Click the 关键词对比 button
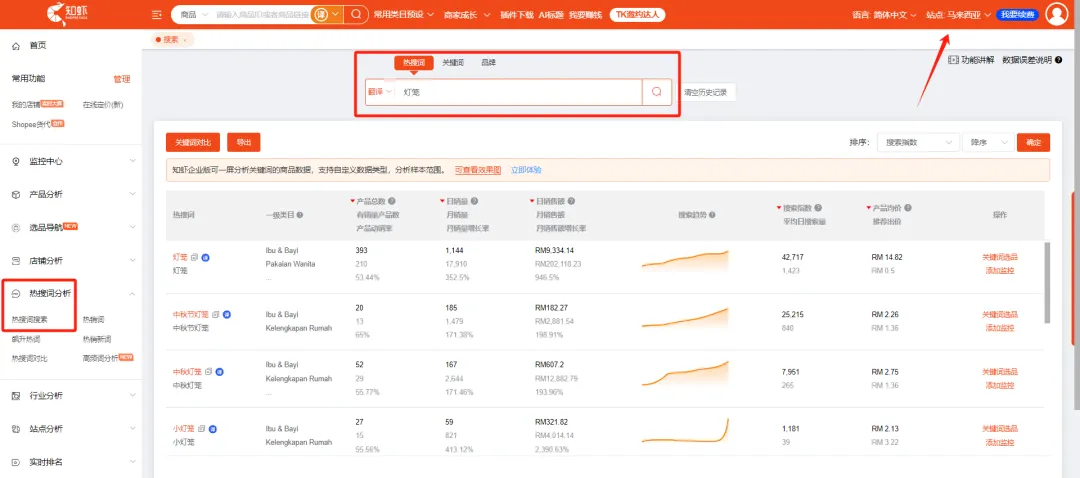This screenshot has height=478, width=1080. coord(192,143)
